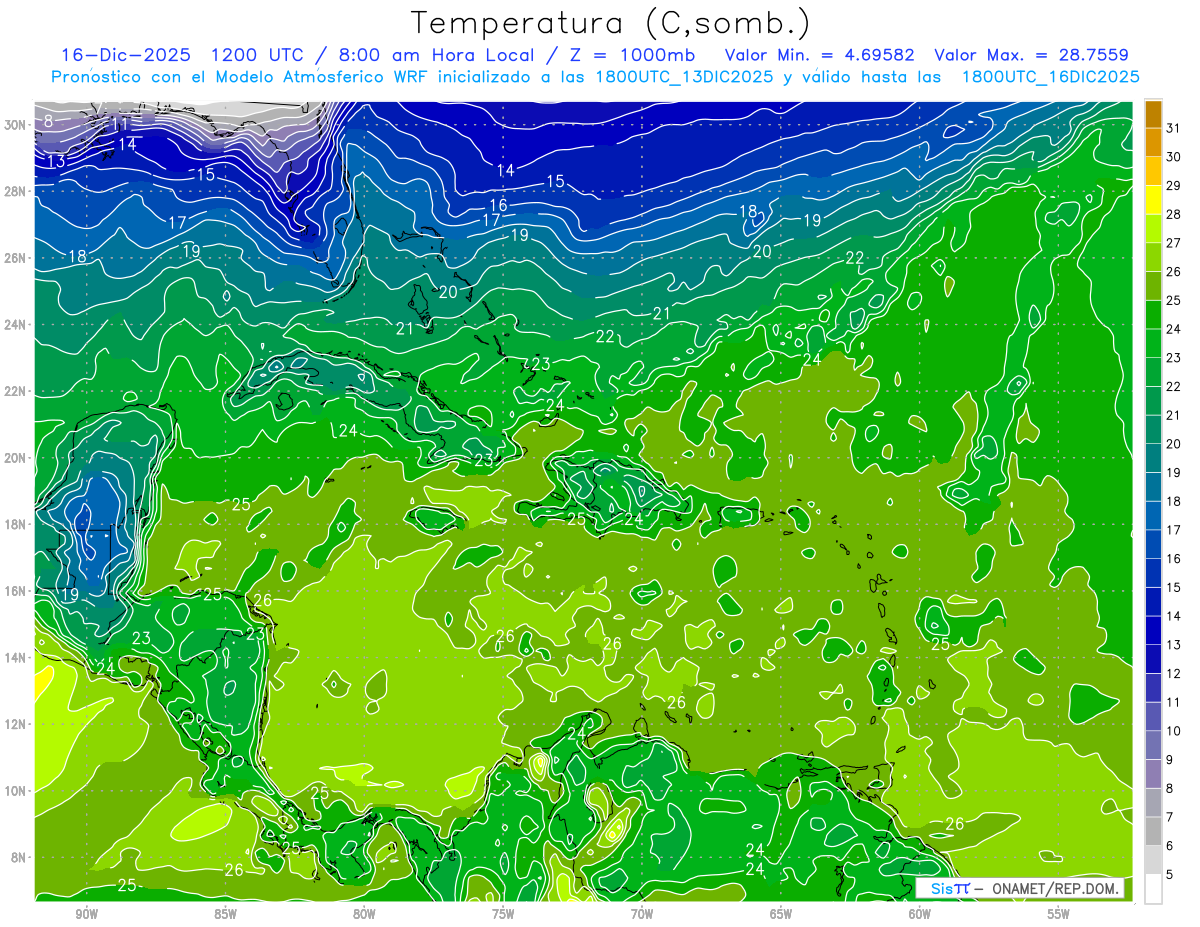
Task: Click the "30N" latitude axis label
Action: (x=15, y=125)
